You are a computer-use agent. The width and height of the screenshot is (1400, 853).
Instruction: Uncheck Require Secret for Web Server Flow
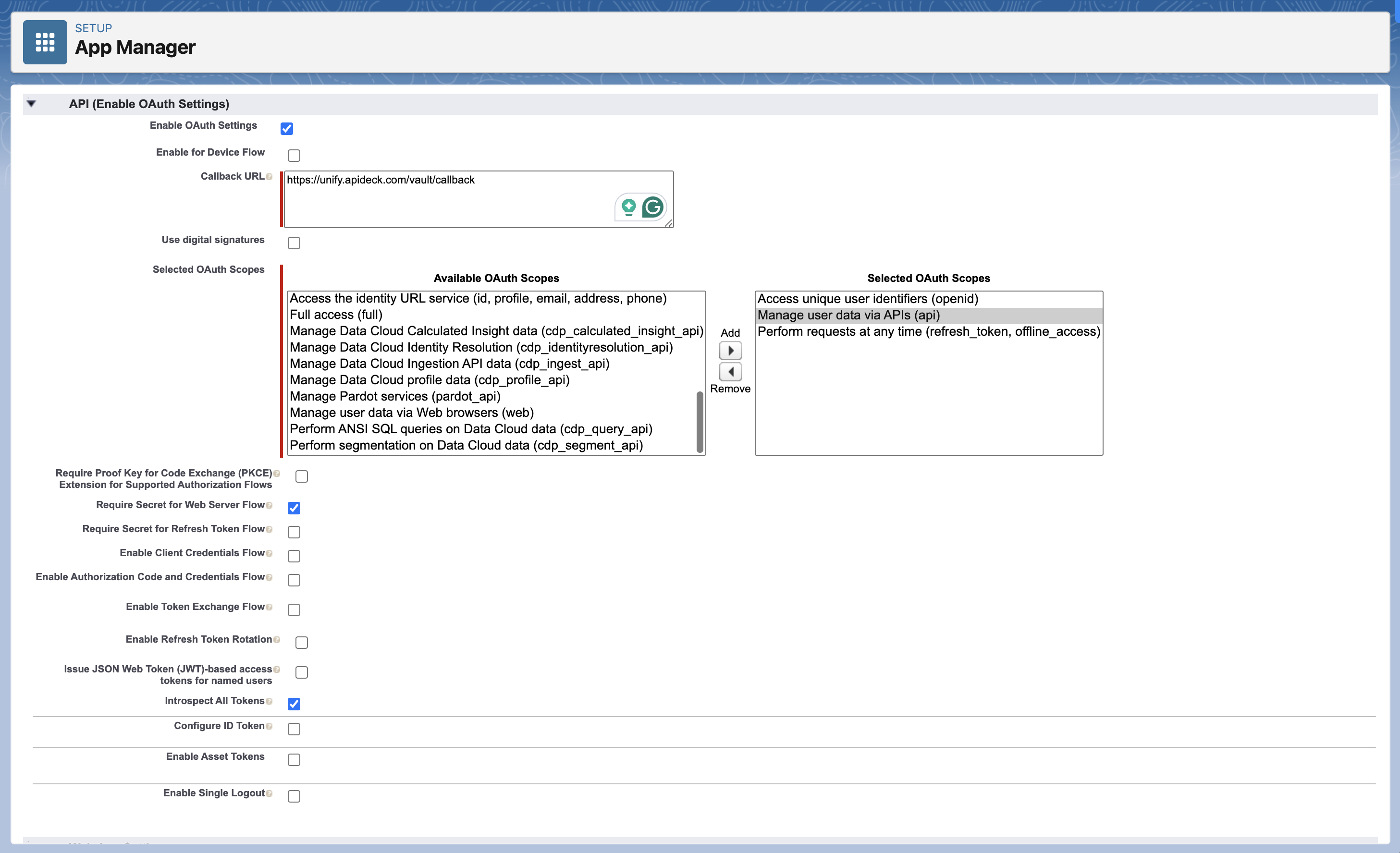[x=294, y=508]
